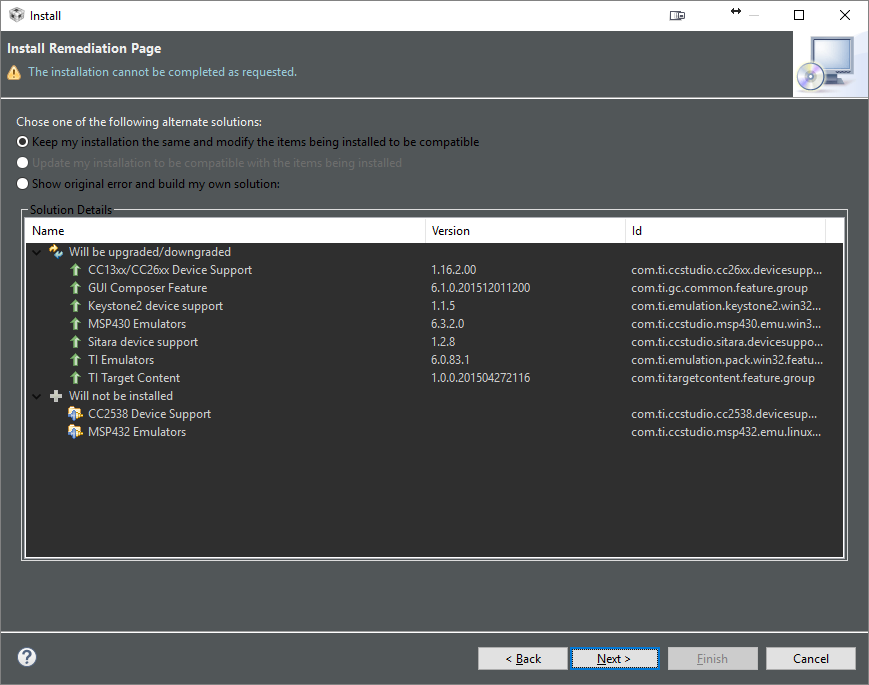Click the view layout icon in the title bar

click(x=677, y=15)
